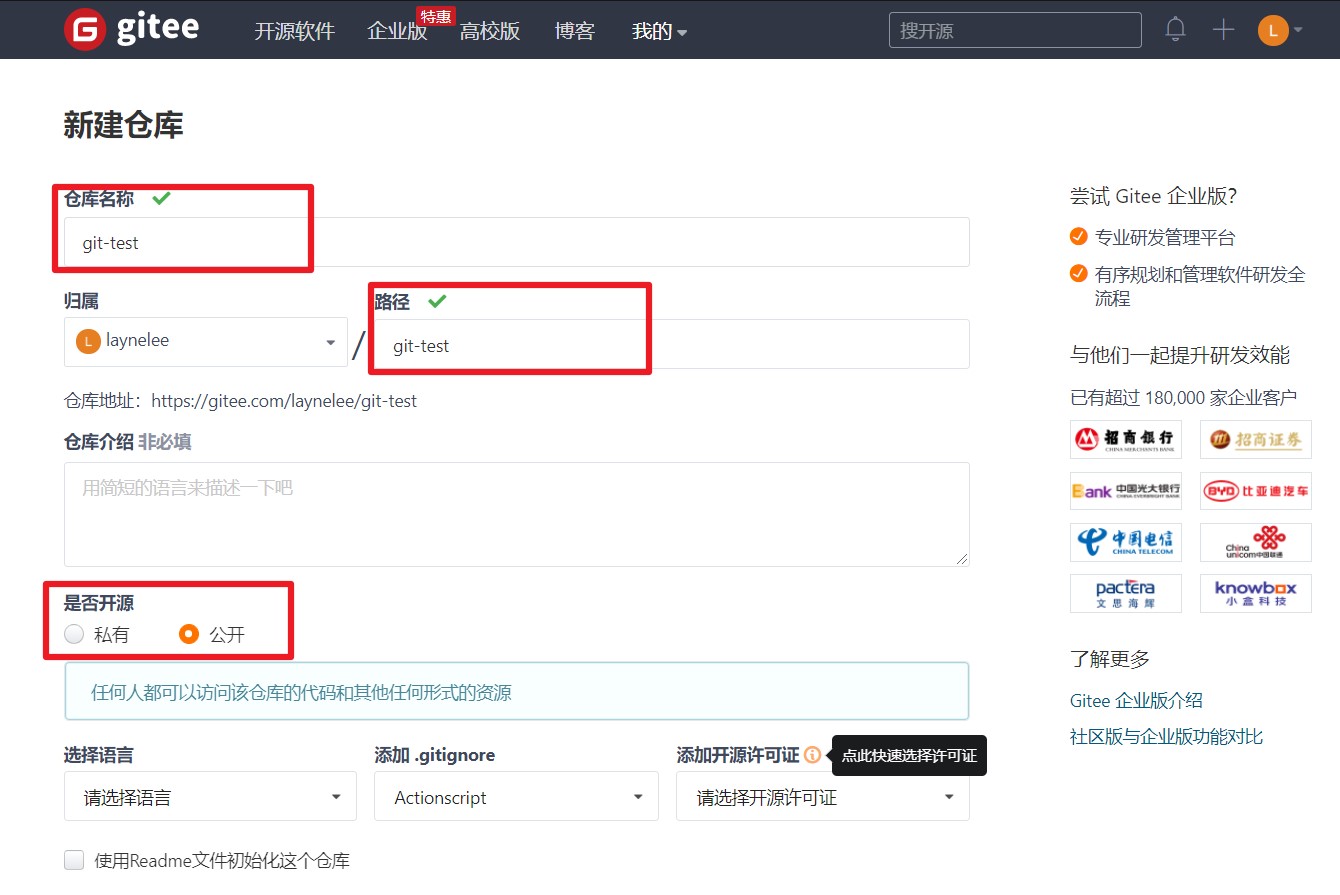Select the 私有 radio button

tap(74, 634)
